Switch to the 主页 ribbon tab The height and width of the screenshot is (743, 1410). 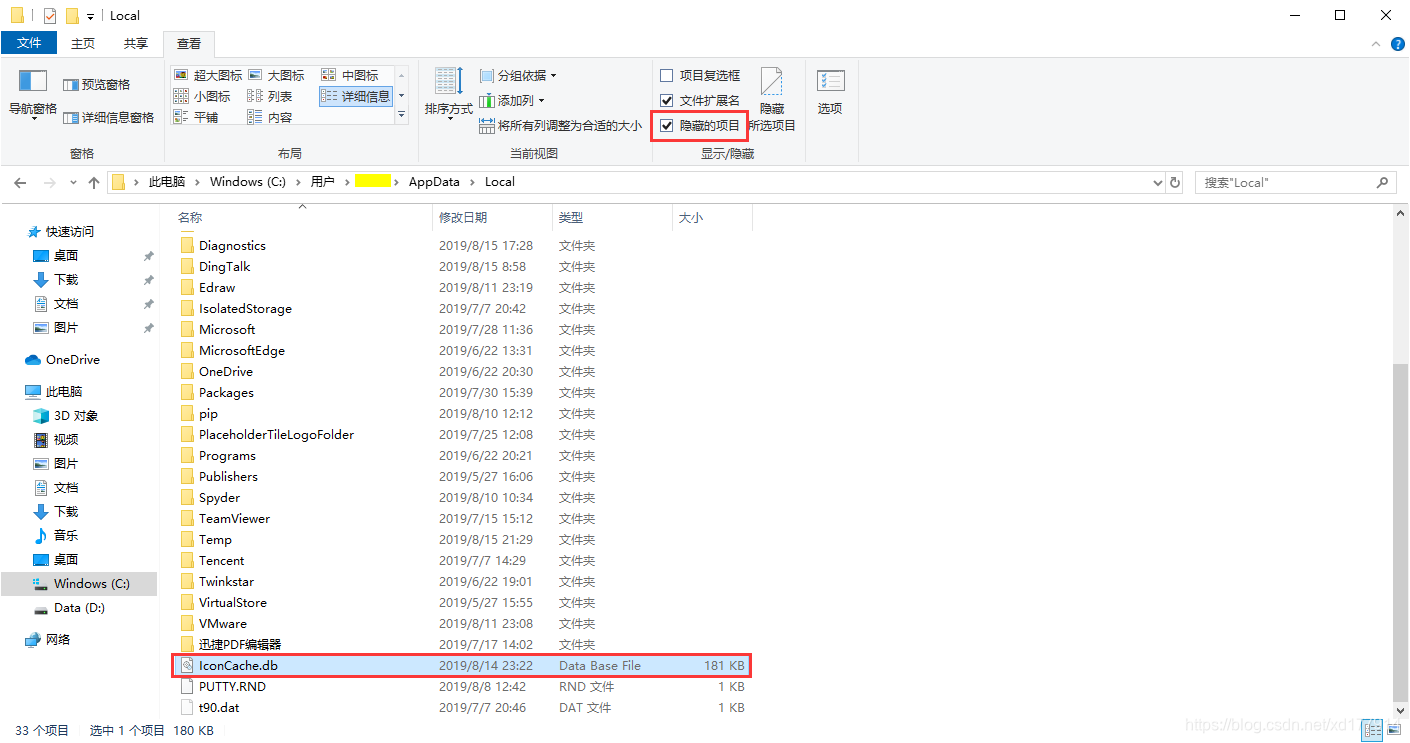83,43
